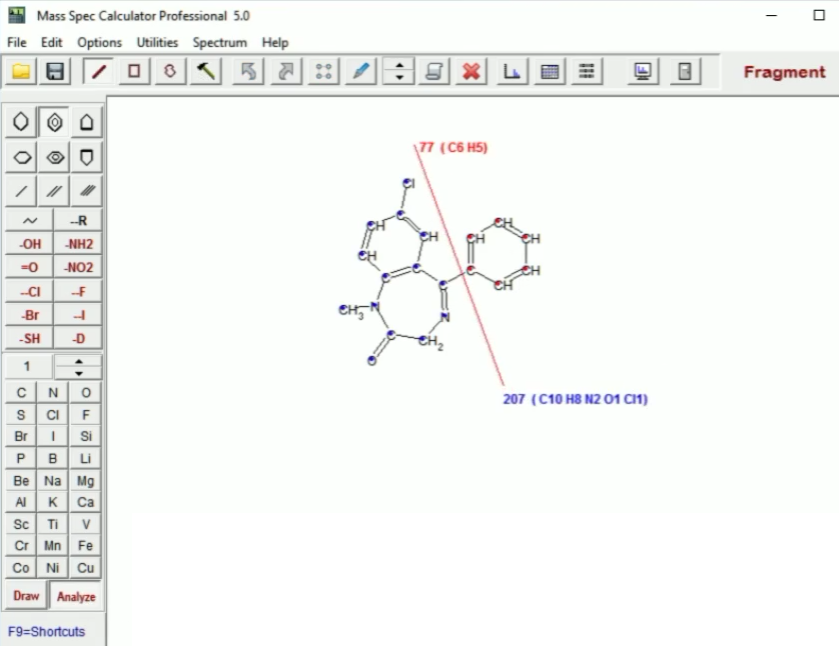The width and height of the screenshot is (839, 646).
Task: Select the benzene ring template tool
Action: tap(52, 121)
